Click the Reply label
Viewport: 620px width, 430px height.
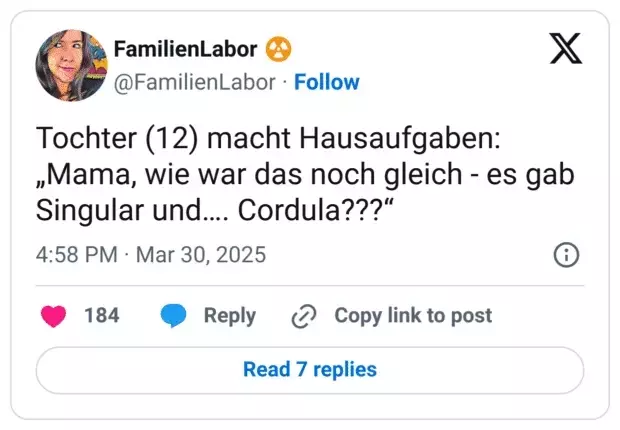point(230,316)
